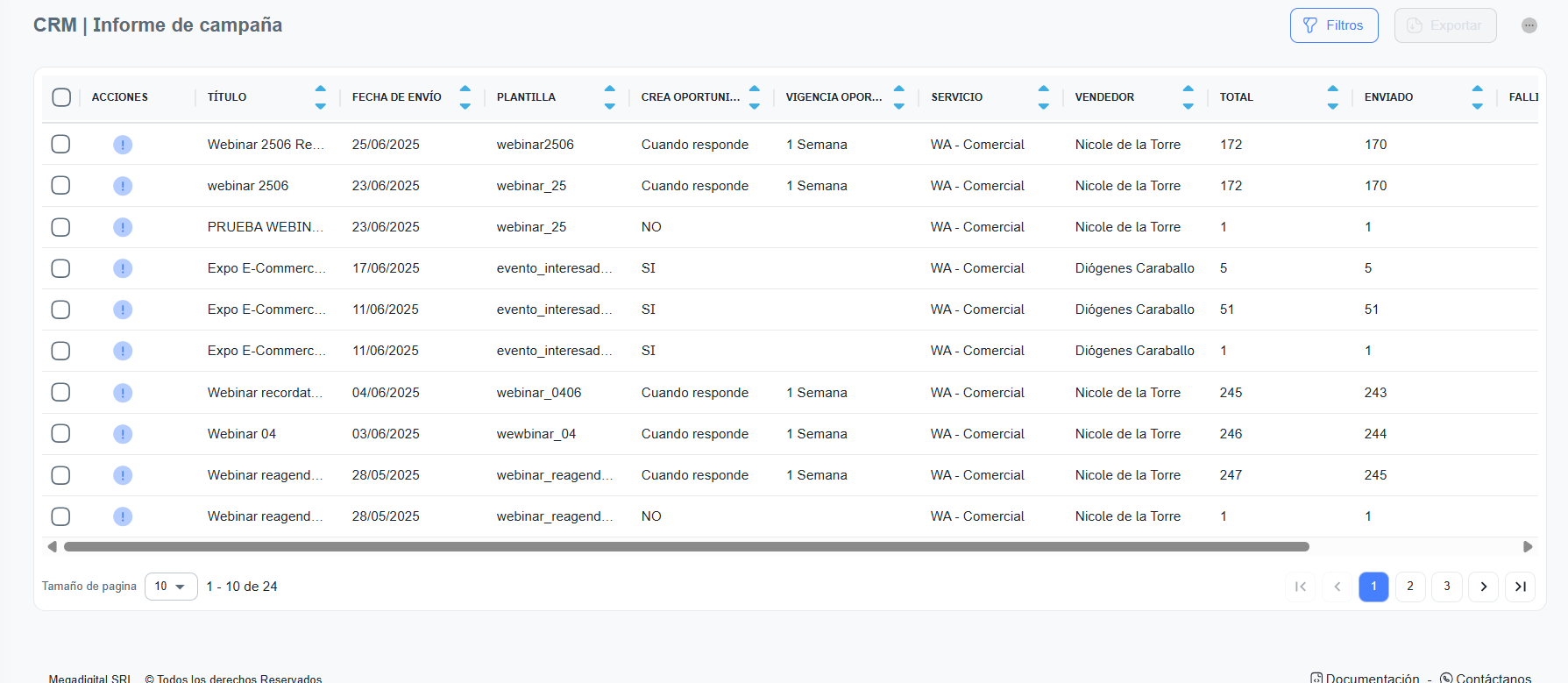Viewport: 1568px width, 683px height.
Task: Click the scroll right arrow of the table
Action: pos(1528,547)
